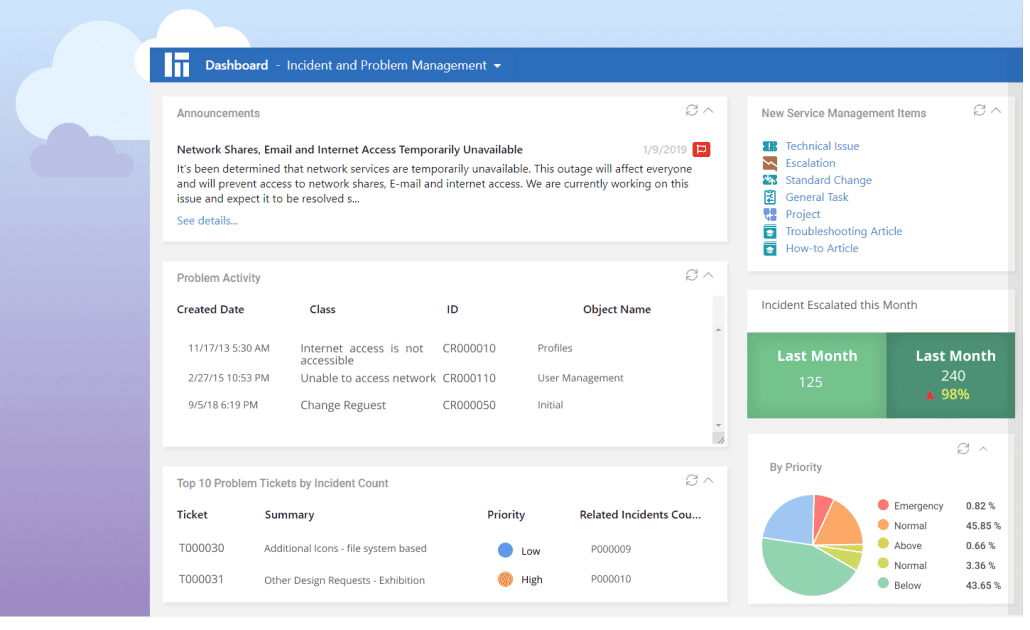
Task: Click Additional Icons - file system based summary
Action: pyautogui.click(x=345, y=549)
